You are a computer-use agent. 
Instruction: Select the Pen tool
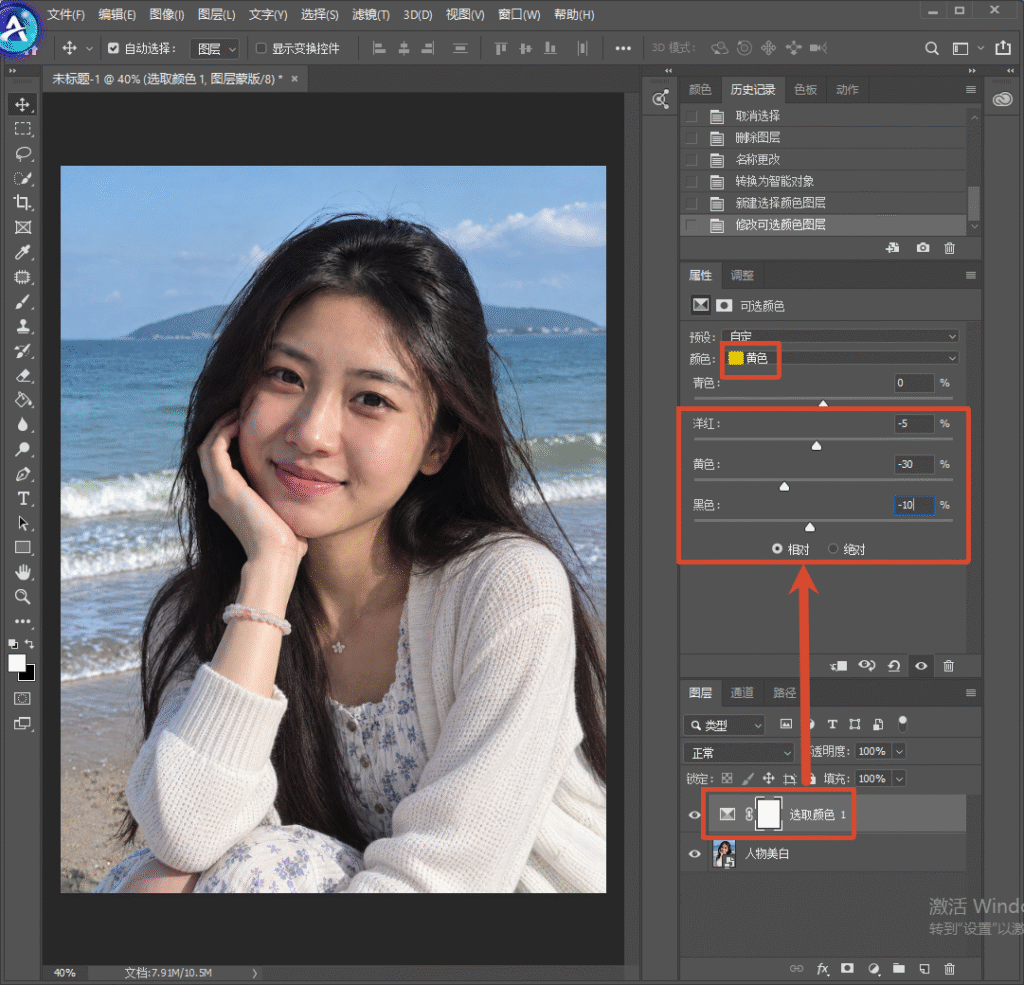point(23,474)
